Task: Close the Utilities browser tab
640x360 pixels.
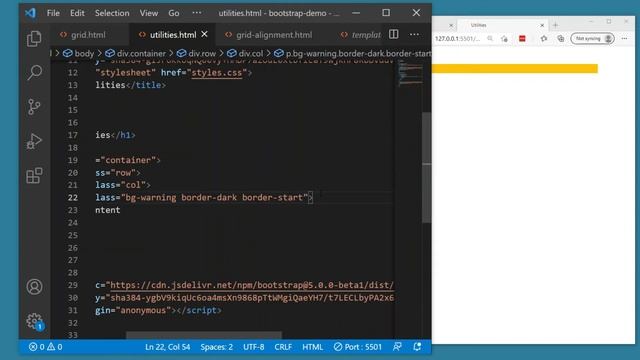Action: (x=542, y=25)
